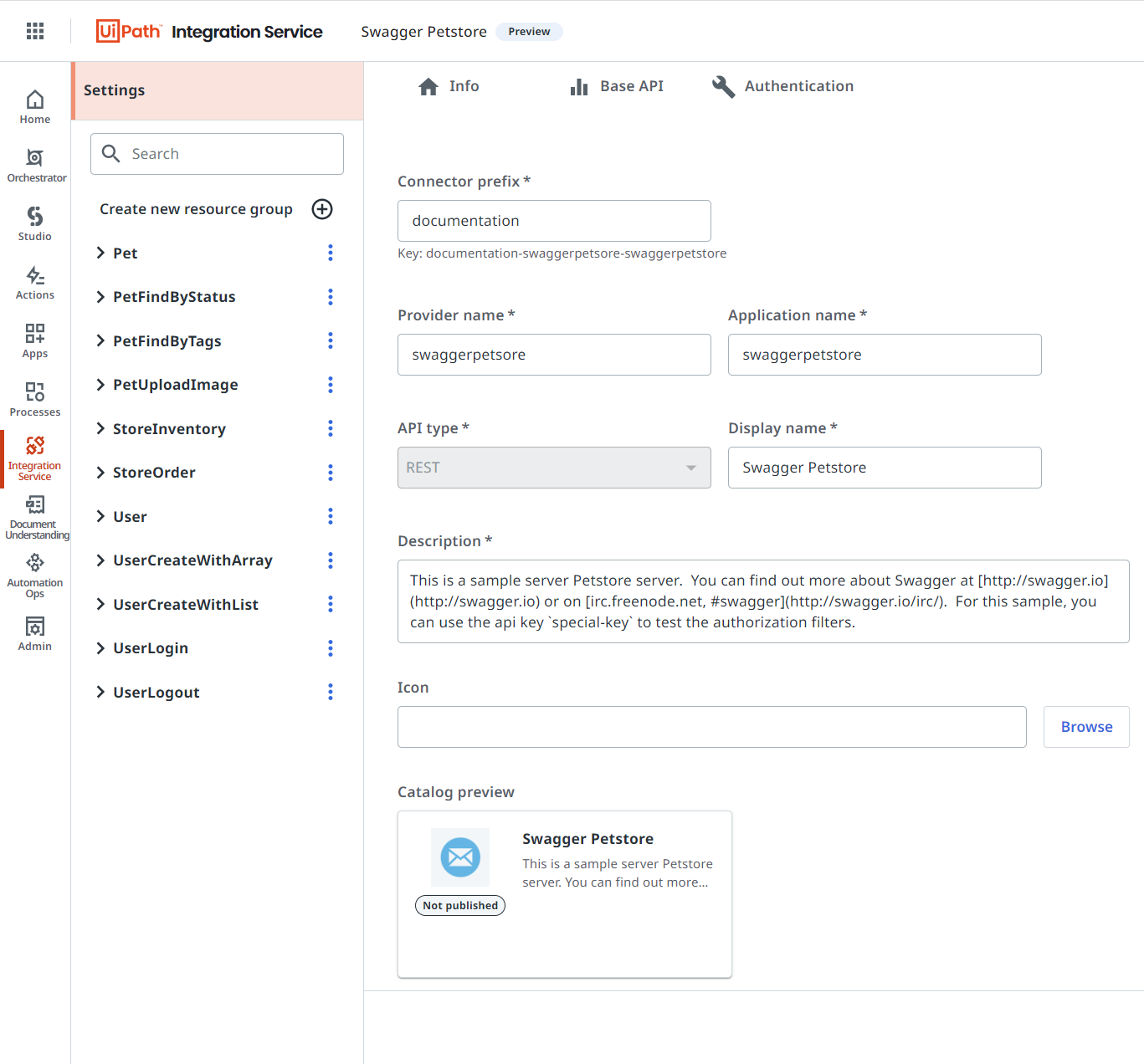The width and height of the screenshot is (1144, 1064).
Task: Click the plus icon to create resource group
Action: tap(322, 209)
